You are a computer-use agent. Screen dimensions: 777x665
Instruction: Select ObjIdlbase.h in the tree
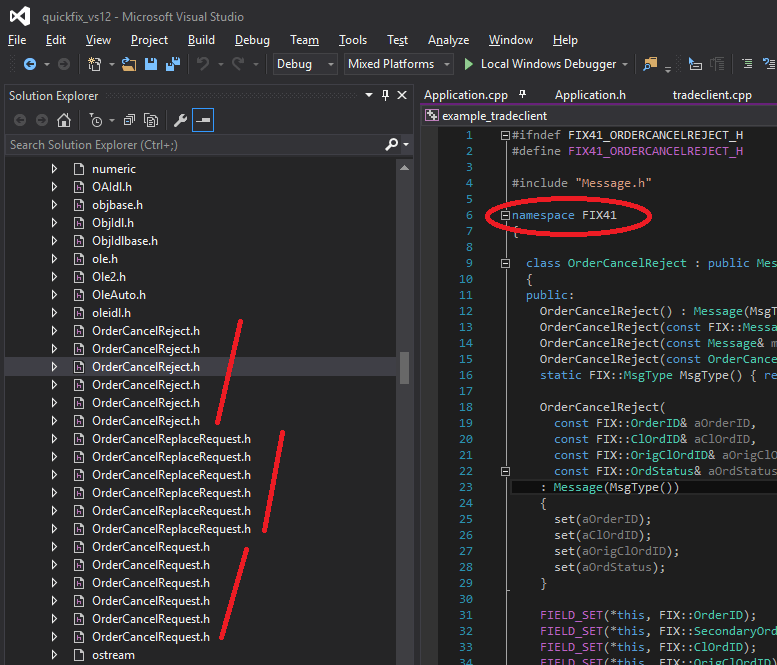coord(125,241)
